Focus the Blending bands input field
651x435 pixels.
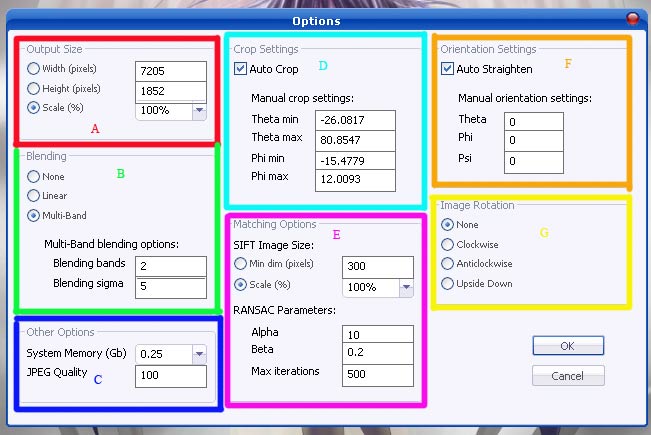click(x=170, y=266)
